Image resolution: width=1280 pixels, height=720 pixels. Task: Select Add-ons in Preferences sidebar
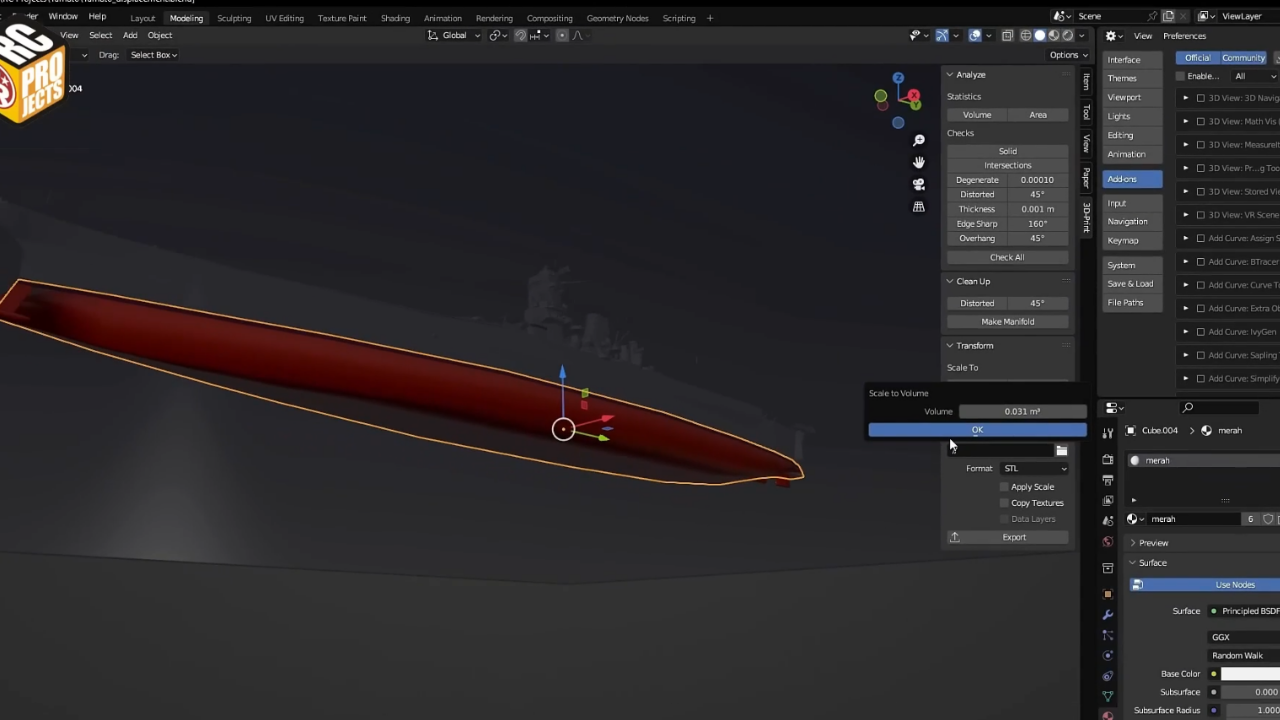(1132, 179)
